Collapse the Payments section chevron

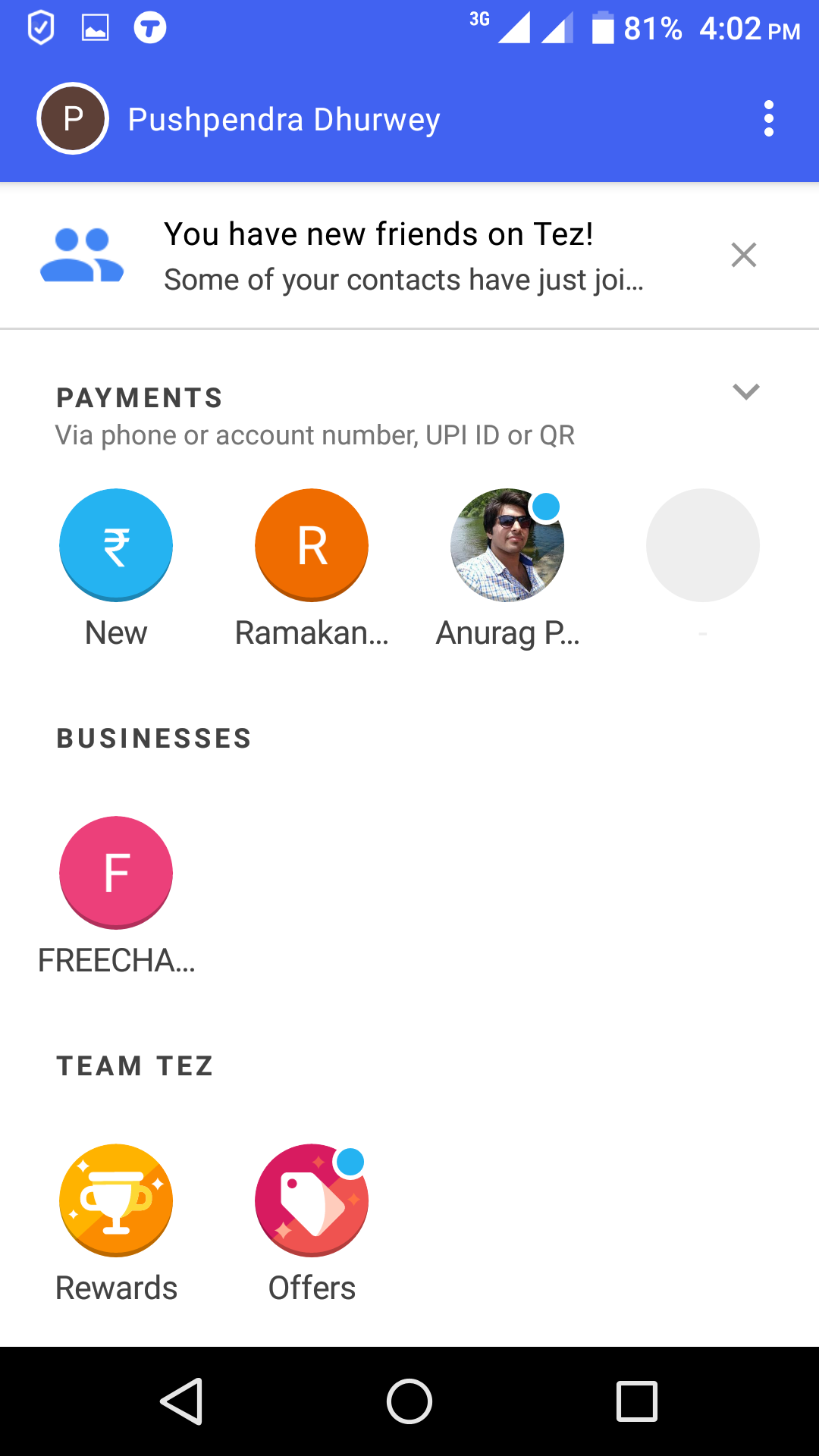pyautogui.click(x=746, y=391)
